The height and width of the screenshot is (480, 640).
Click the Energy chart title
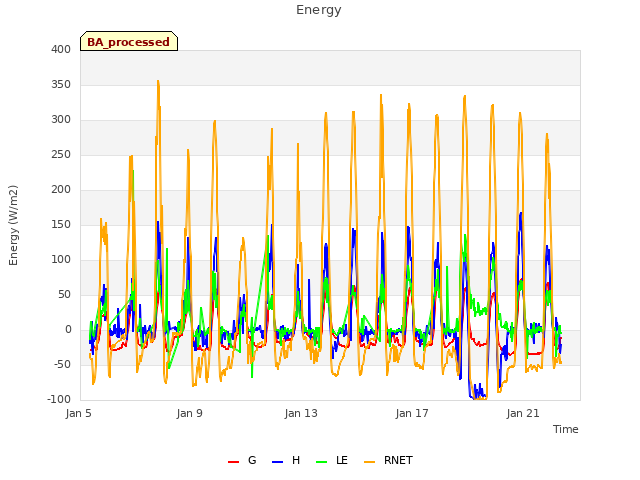click(319, 10)
